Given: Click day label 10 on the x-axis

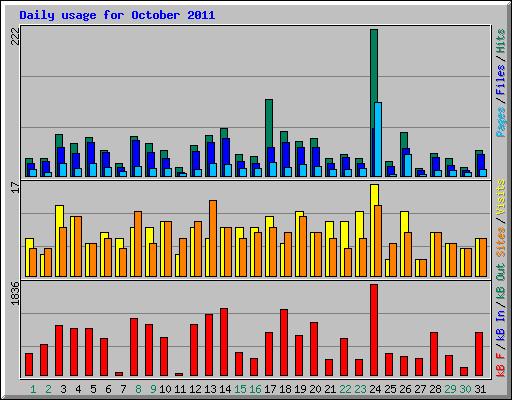Looking at the screenshot, I should [165, 389].
